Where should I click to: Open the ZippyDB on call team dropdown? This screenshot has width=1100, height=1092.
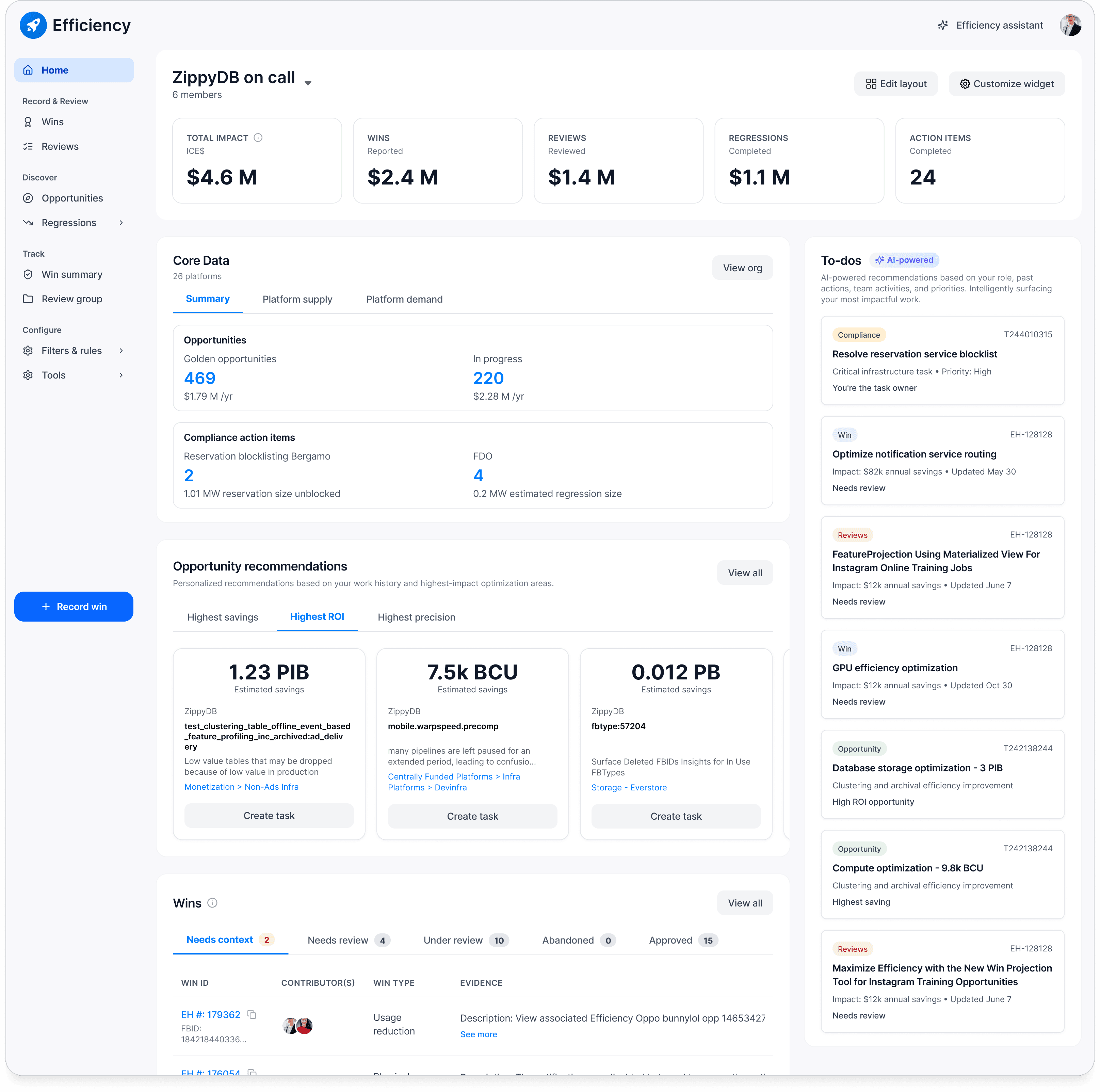[308, 83]
